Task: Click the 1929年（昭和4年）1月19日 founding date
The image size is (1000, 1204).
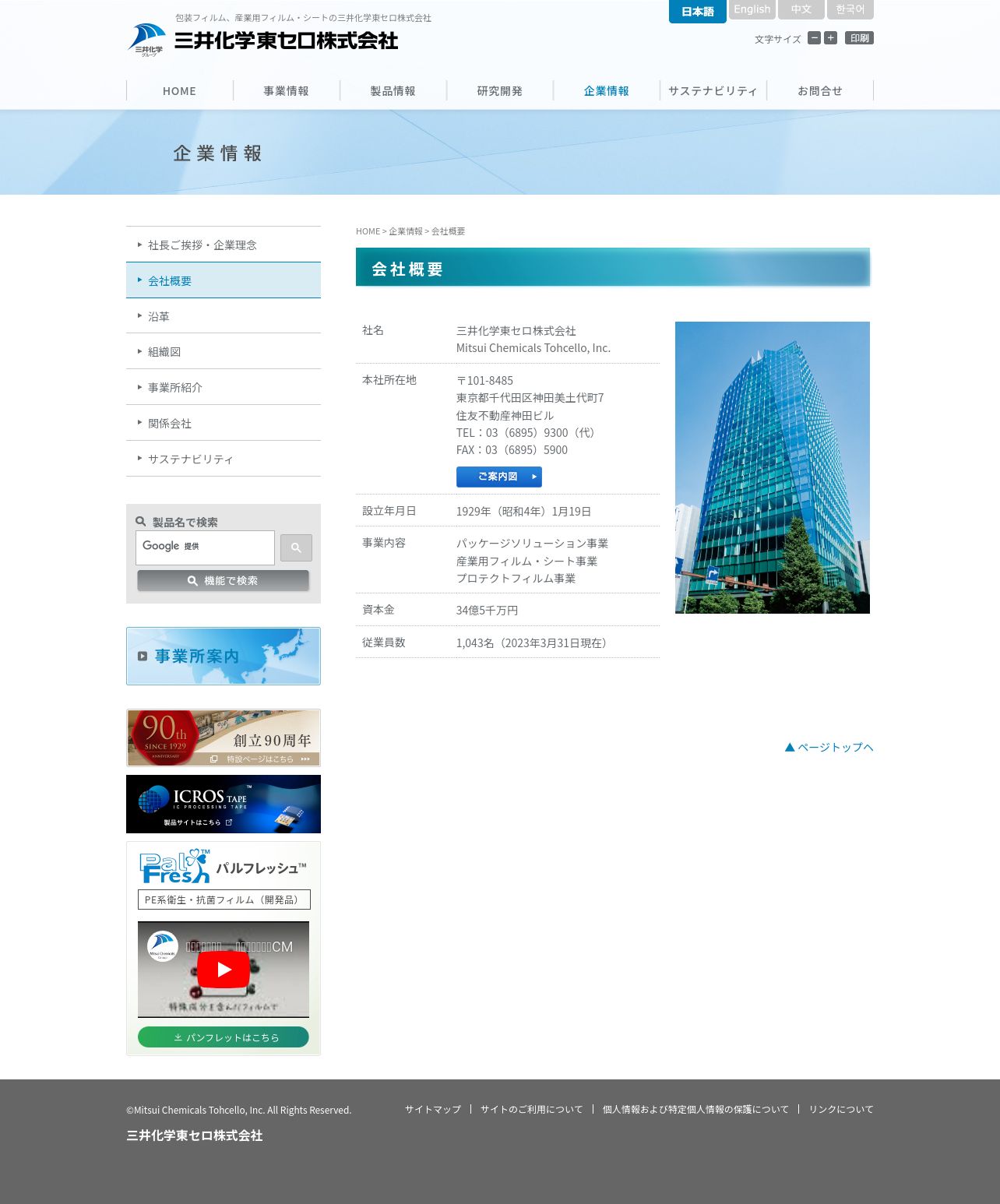Action: 523,512
